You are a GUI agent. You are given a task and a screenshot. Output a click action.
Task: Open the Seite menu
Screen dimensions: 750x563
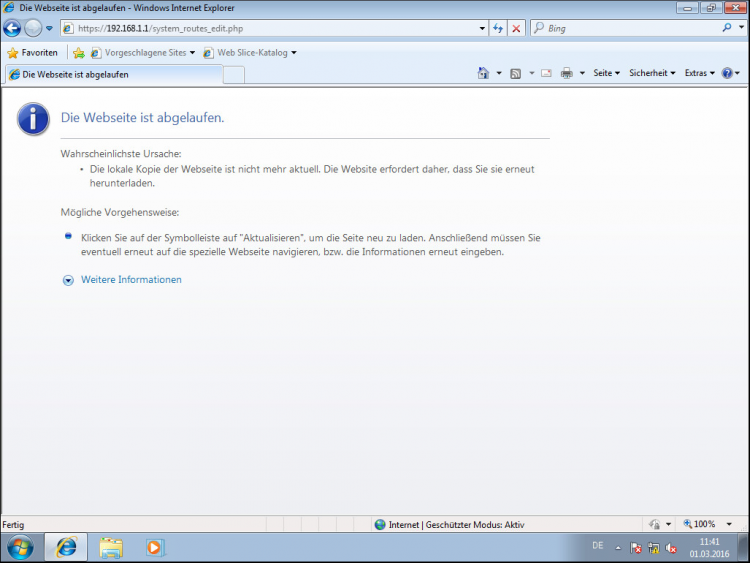(x=606, y=73)
